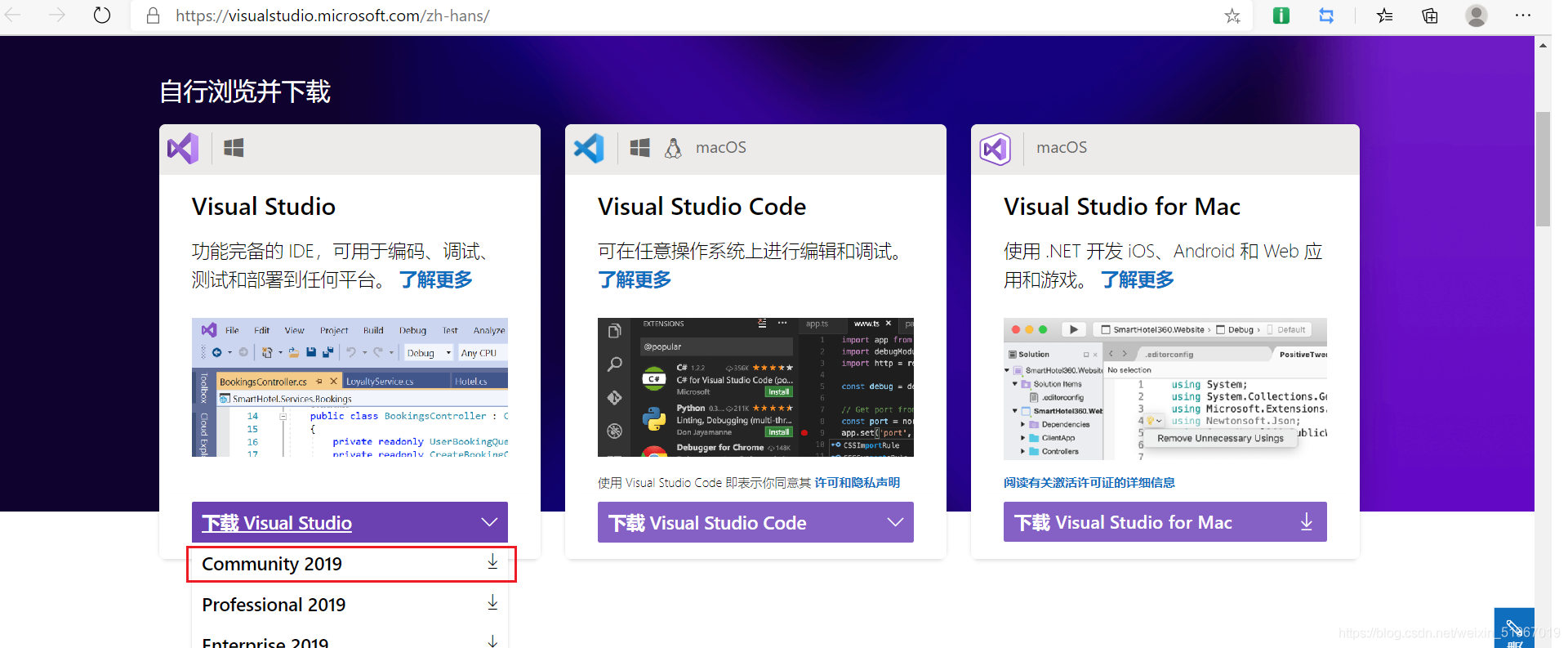Image resolution: width=1568 pixels, height=648 pixels.
Task: Click the Linux penguin icon
Action: [673, 148]
